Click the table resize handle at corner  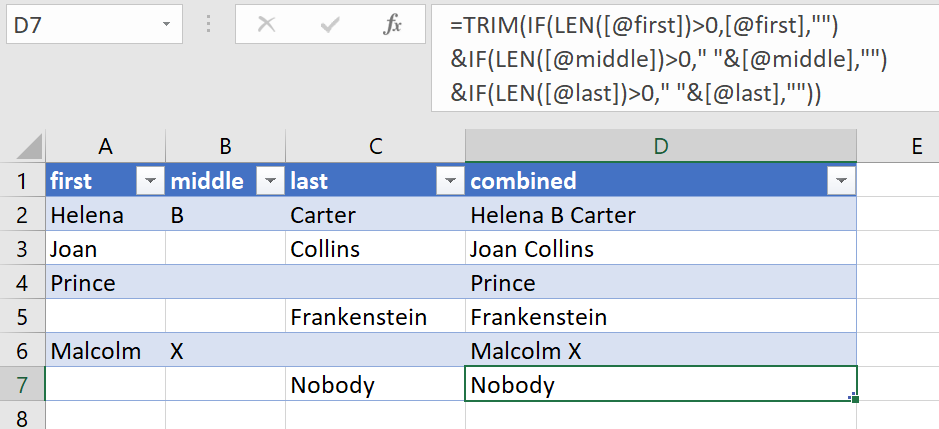tap(853, 398)
